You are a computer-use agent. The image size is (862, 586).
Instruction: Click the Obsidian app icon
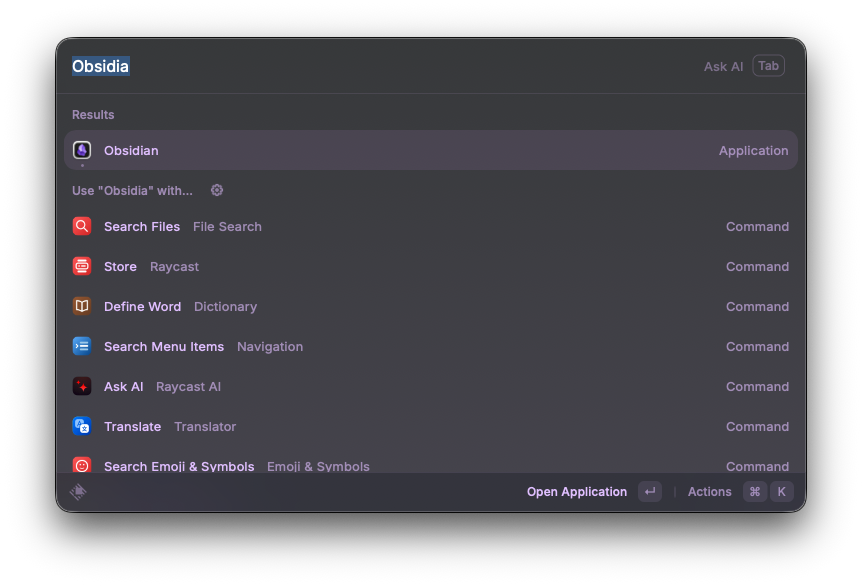(x=82, y=150)
